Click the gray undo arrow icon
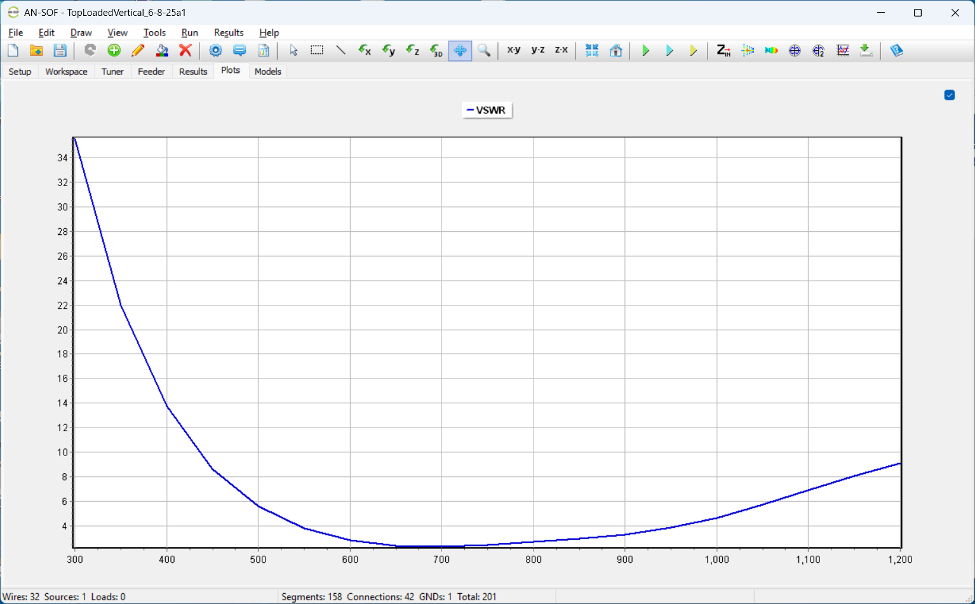This screenshot has height=604, width=977. [x=90, y=50]
